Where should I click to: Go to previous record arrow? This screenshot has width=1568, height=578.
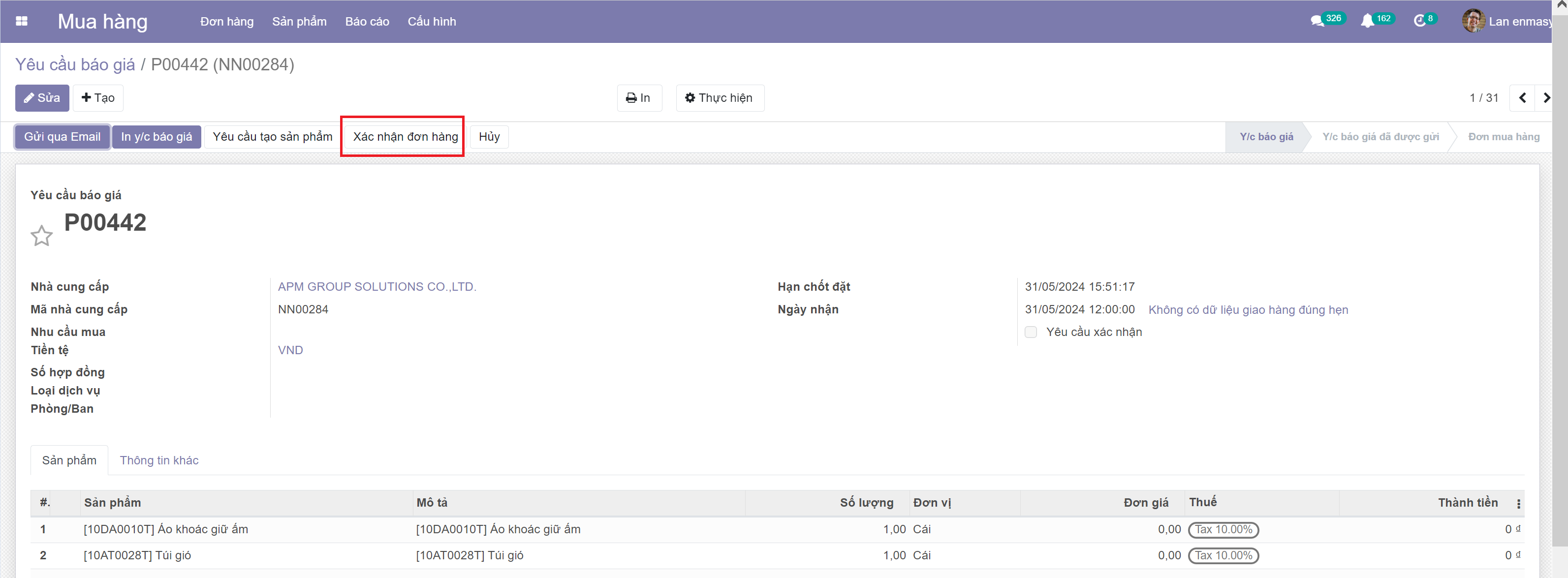tap(1522, 98)
